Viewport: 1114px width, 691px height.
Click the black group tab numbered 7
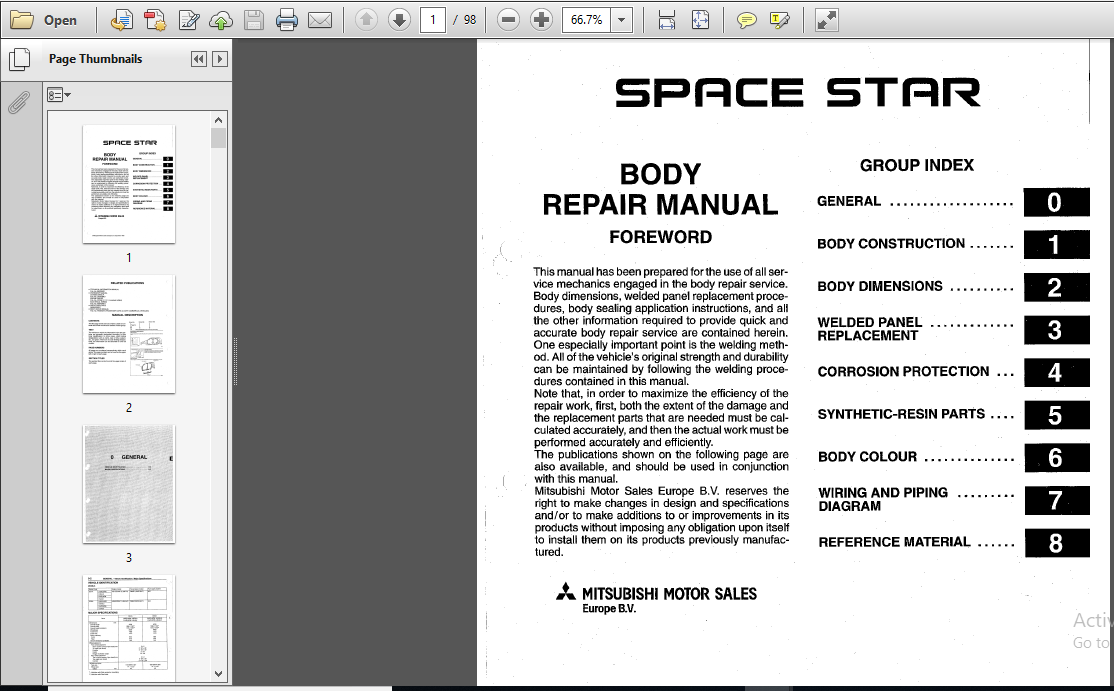(1056, 501)
